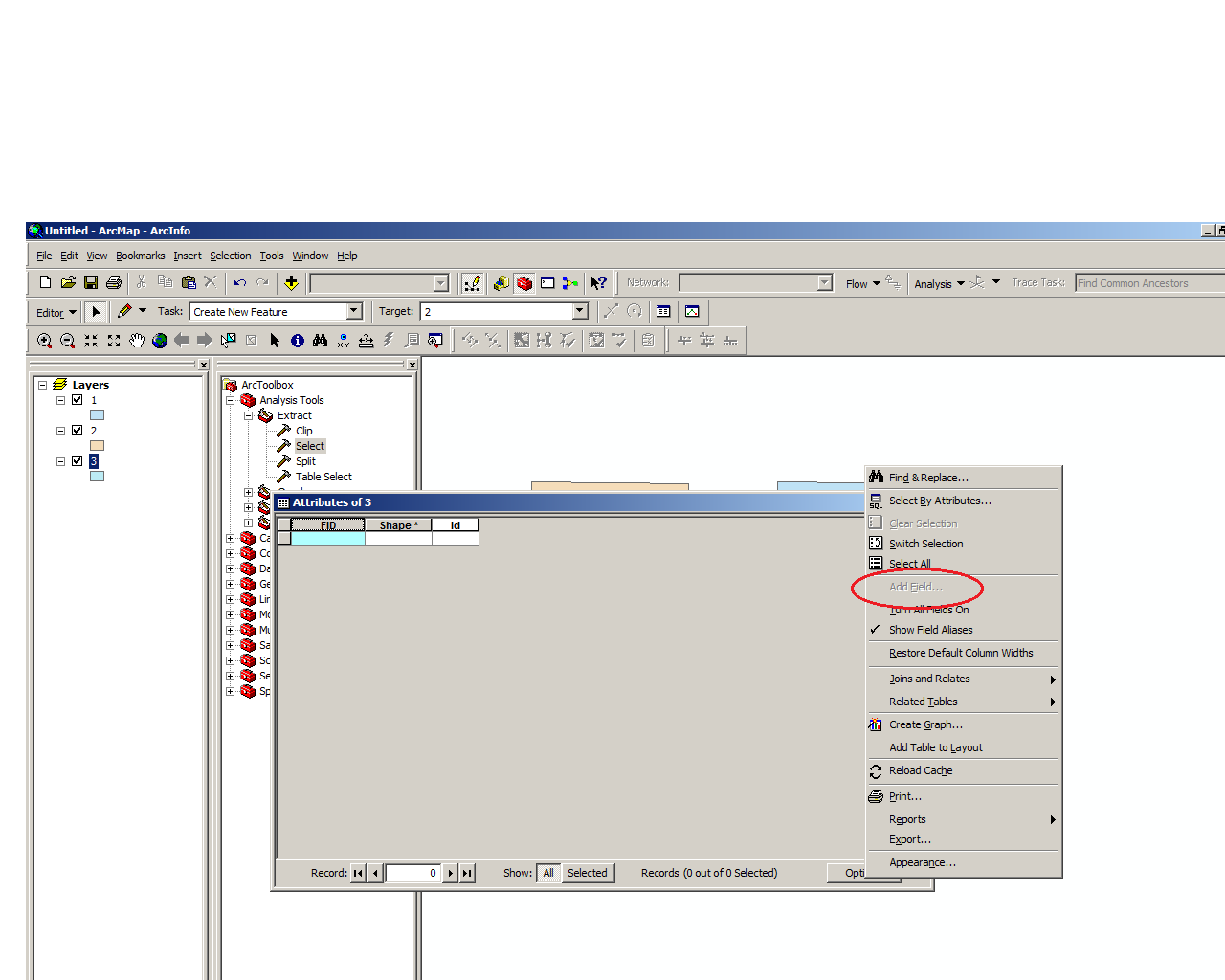The width and height of the screenshot is (1225, 980).
Task: Uncheck layer 1 visibility checkbox
Action: point(78,400)
